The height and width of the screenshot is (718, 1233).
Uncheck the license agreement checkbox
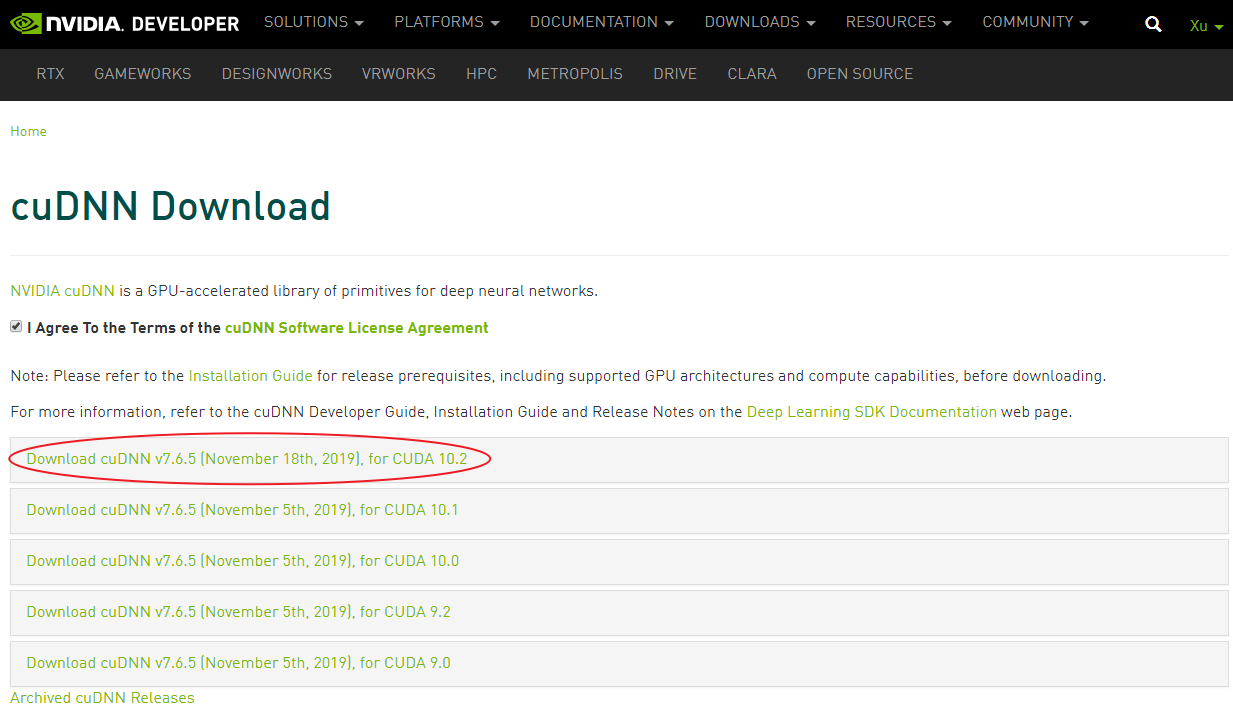coord(16,326)
